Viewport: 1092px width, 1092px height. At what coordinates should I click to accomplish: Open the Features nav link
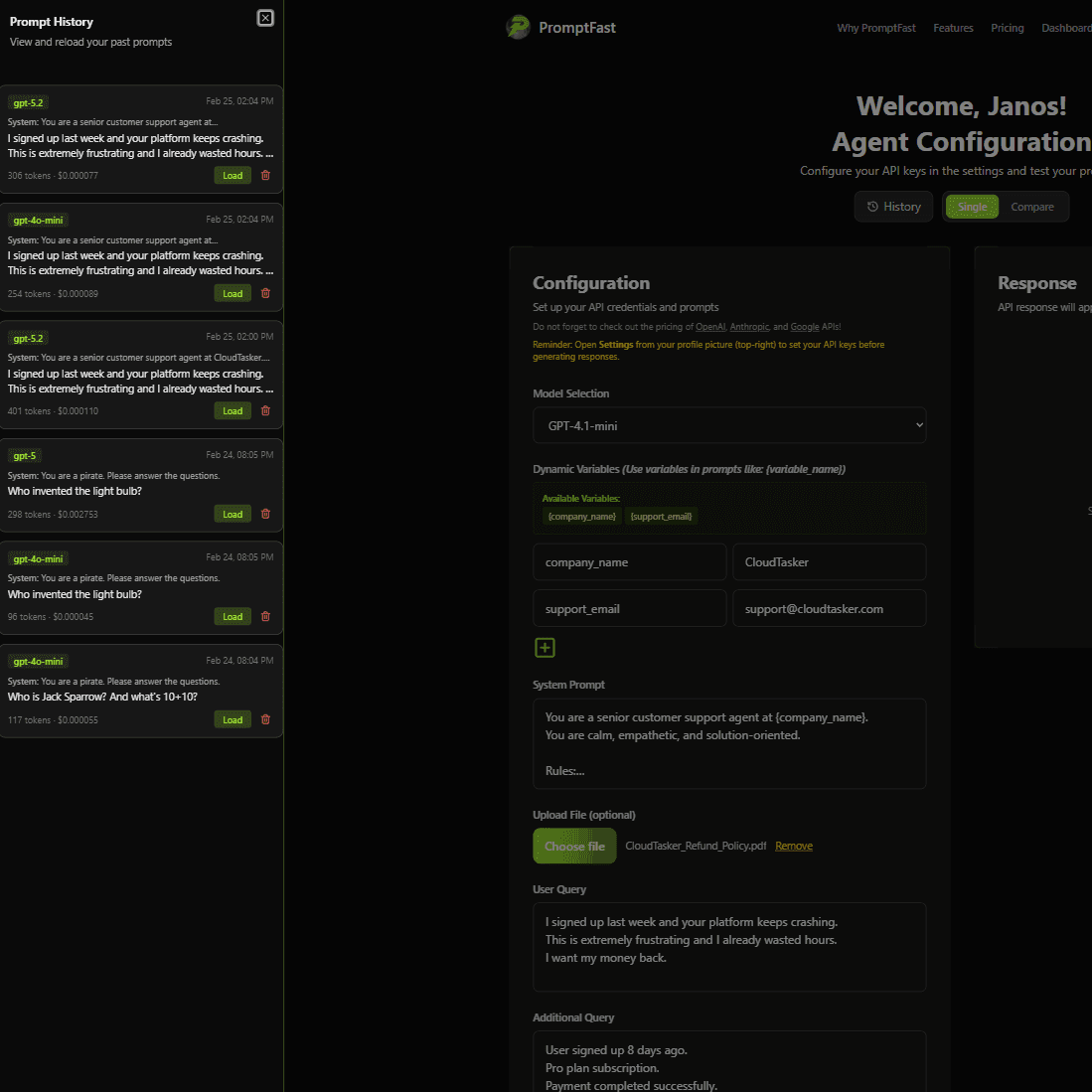click(953, 28)
